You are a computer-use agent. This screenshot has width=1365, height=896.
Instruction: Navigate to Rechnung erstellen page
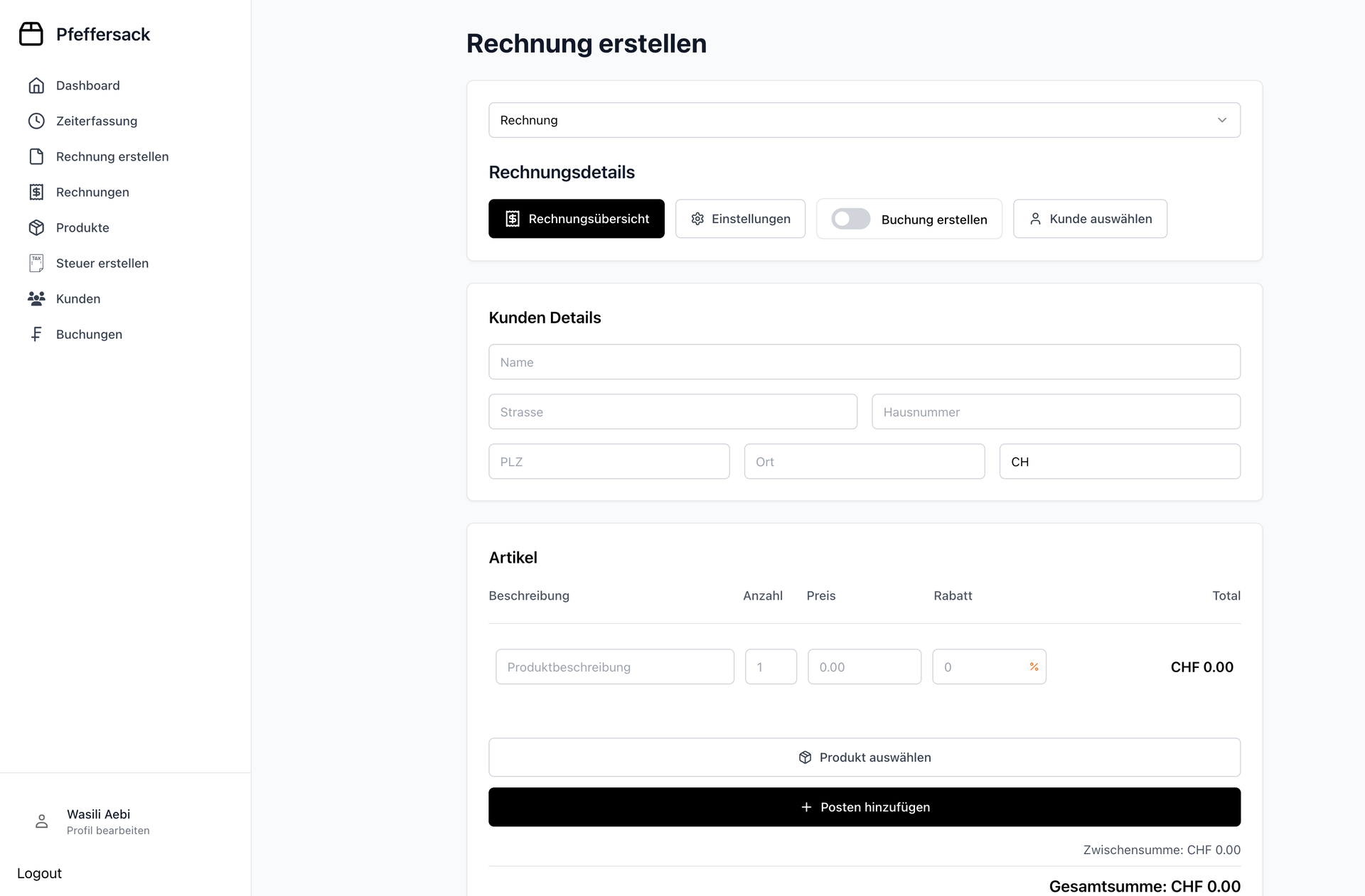pos(112,156)
